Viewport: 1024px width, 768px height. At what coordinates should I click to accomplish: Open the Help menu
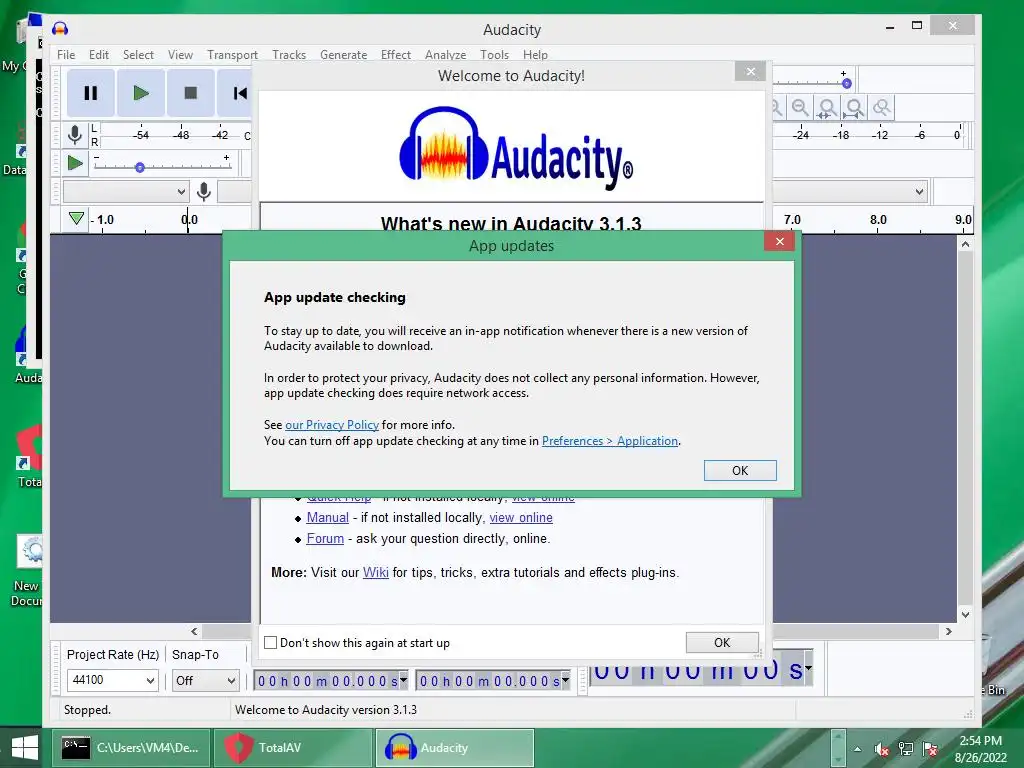point(535,55)
